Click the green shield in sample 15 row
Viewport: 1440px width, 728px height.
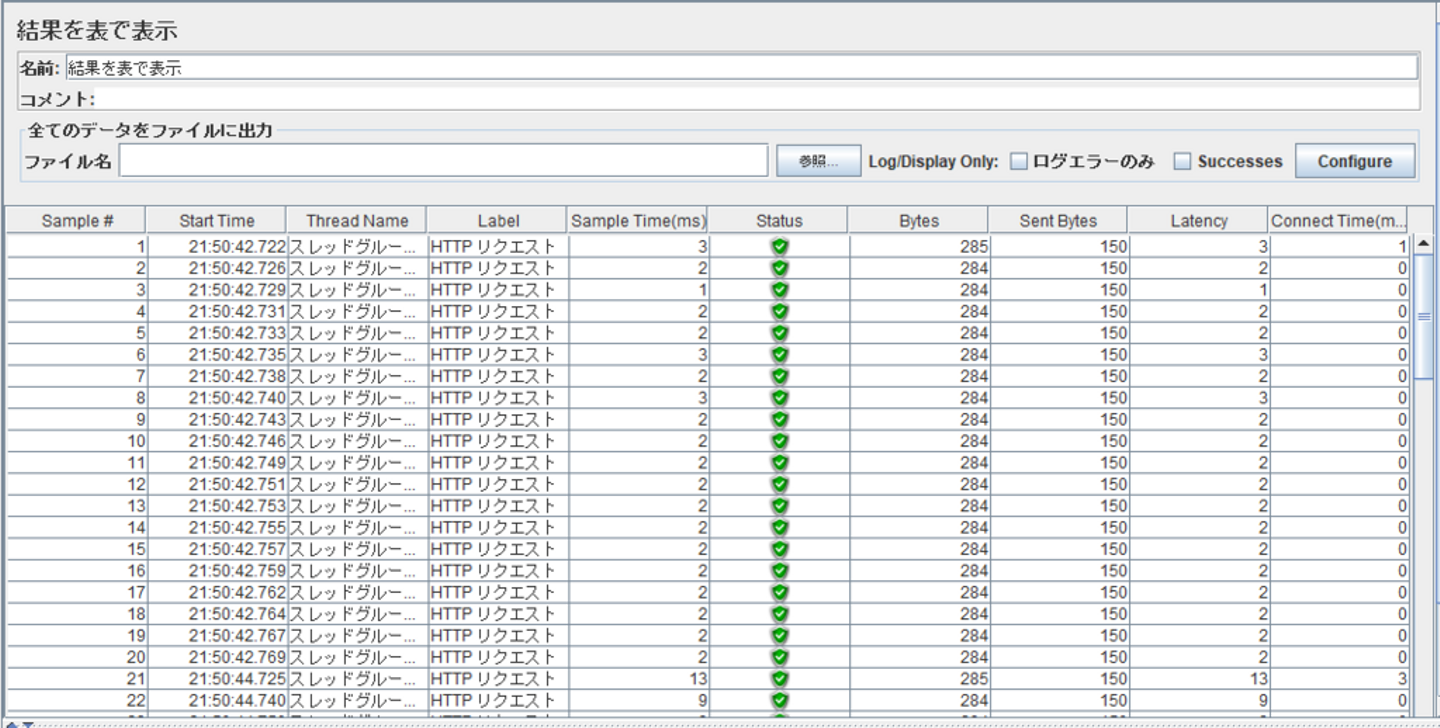[780, 549]
